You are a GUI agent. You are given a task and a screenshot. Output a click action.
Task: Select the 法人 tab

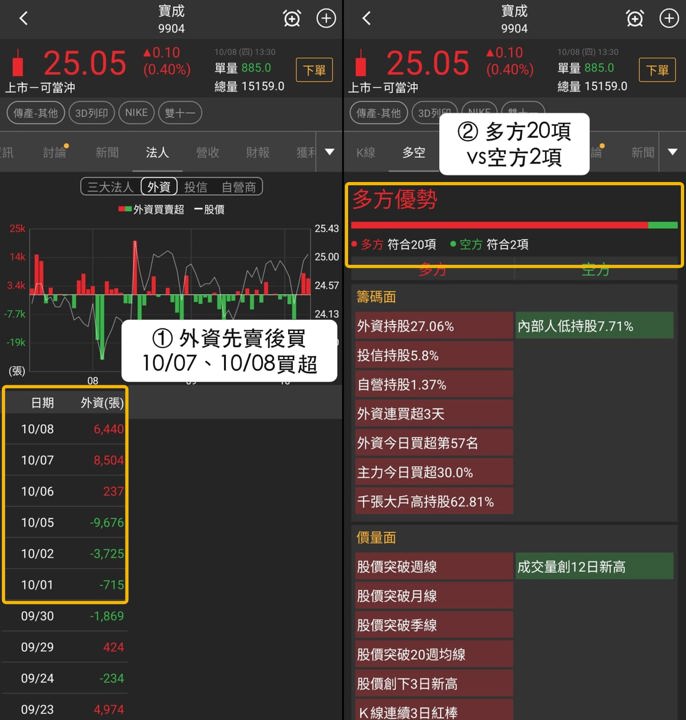click(x=157, y=152)
